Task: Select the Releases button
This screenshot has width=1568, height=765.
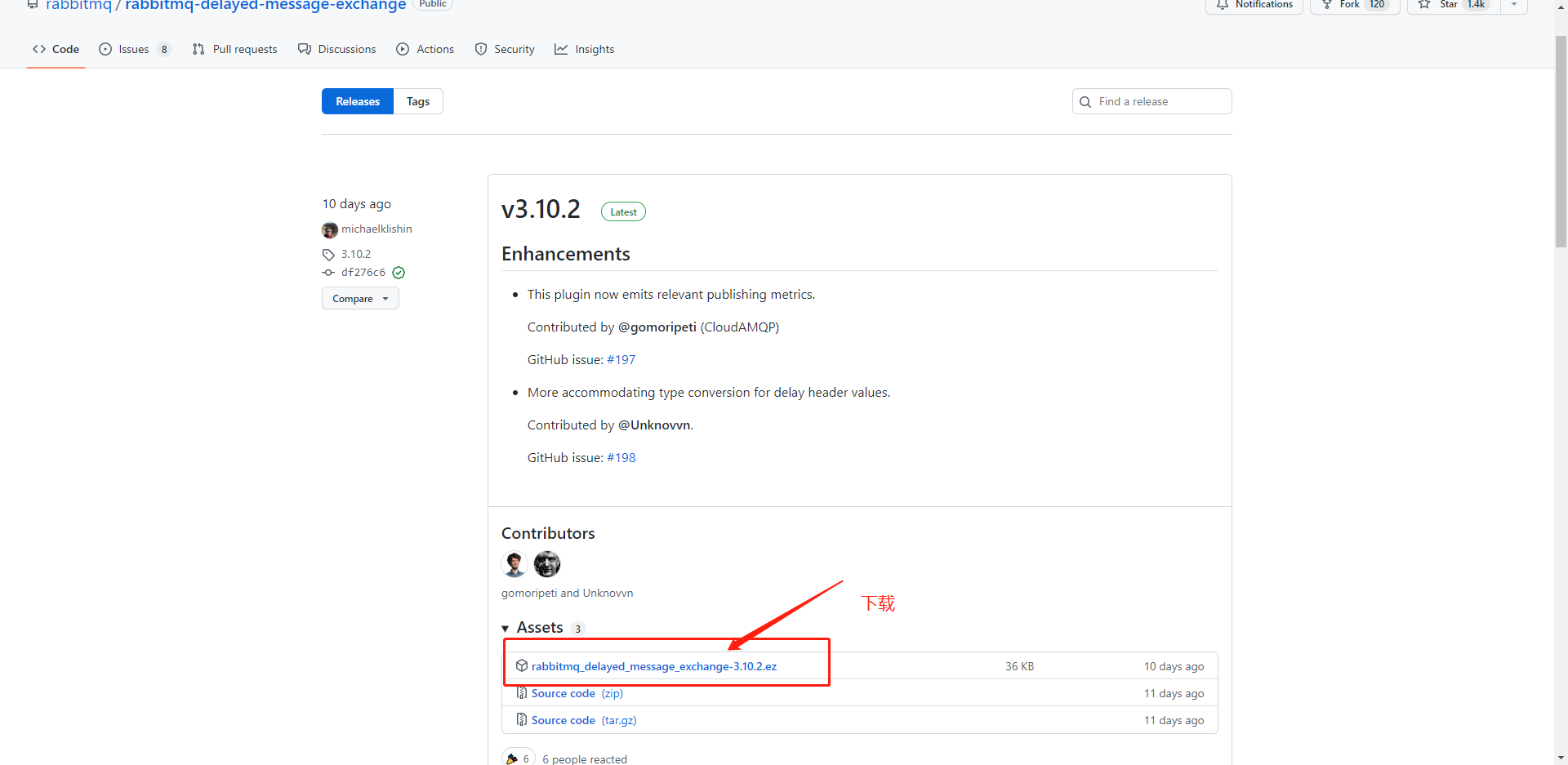Action: click(x=358, y=101)
